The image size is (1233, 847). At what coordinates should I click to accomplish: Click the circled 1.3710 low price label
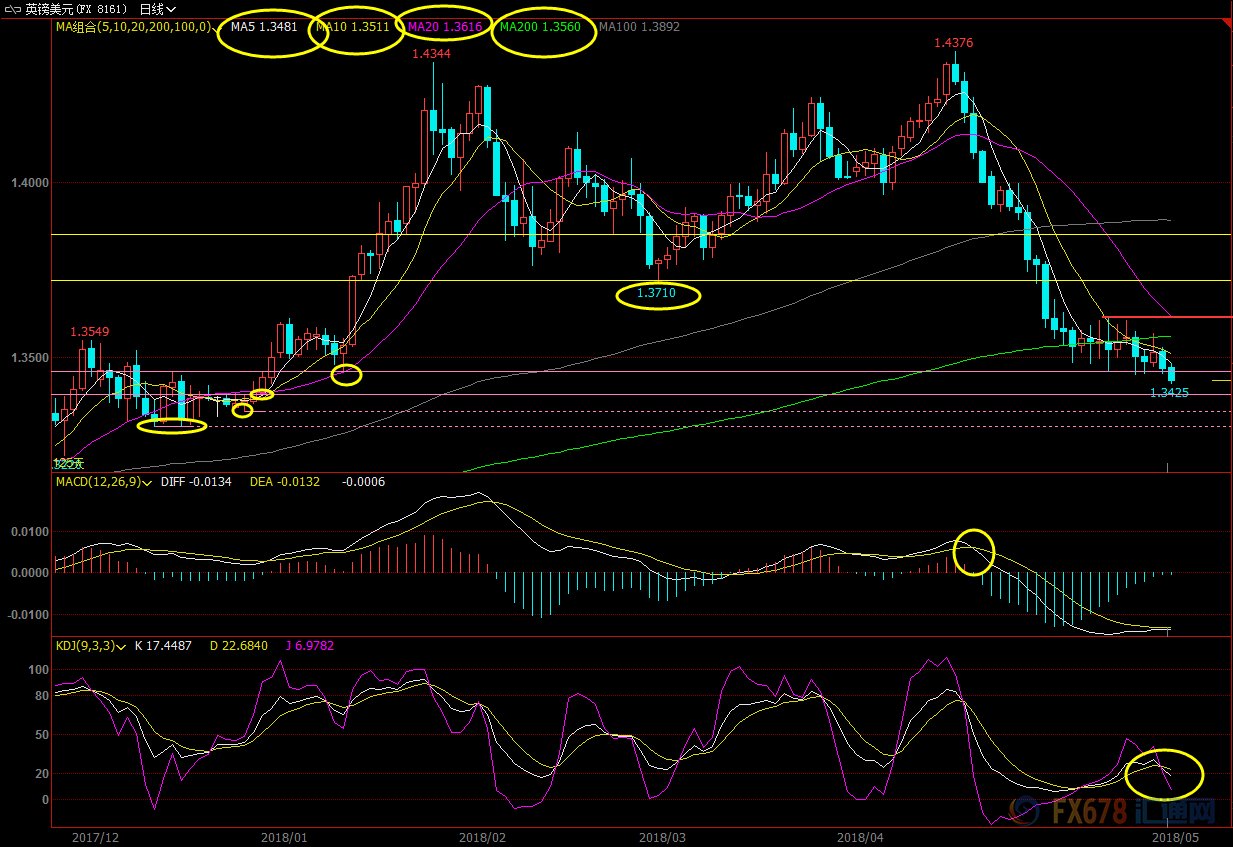click(x=656, y=295)
